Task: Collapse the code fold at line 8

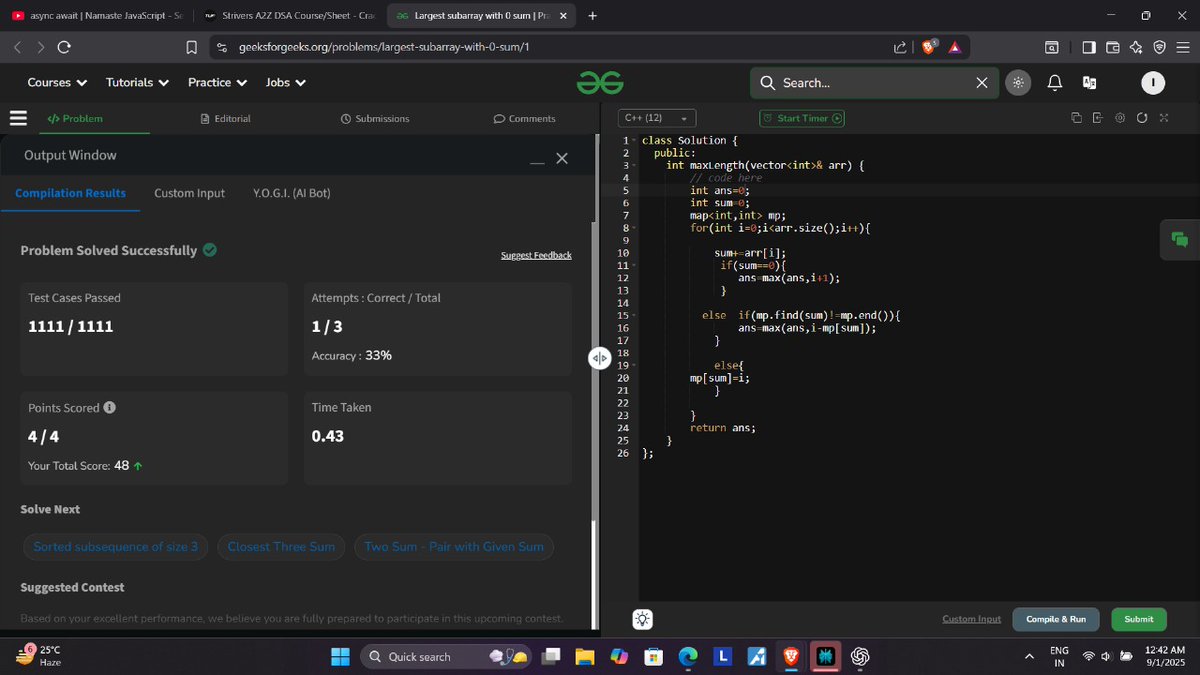Action: 634,229
